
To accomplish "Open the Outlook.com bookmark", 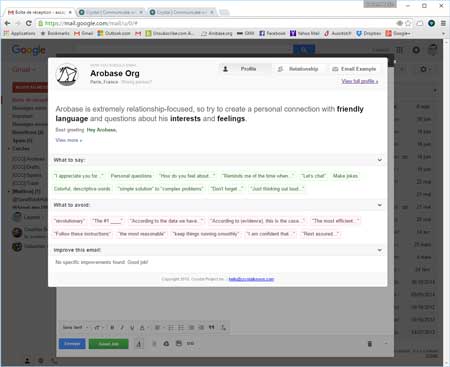I will point(114,33).
